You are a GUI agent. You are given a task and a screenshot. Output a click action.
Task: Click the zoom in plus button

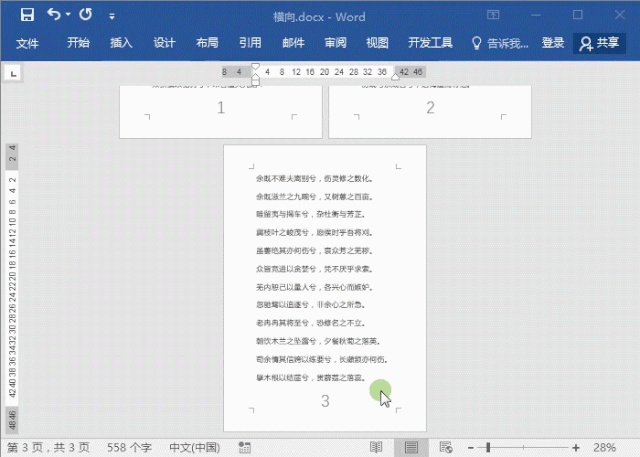(x=576, y=448)
